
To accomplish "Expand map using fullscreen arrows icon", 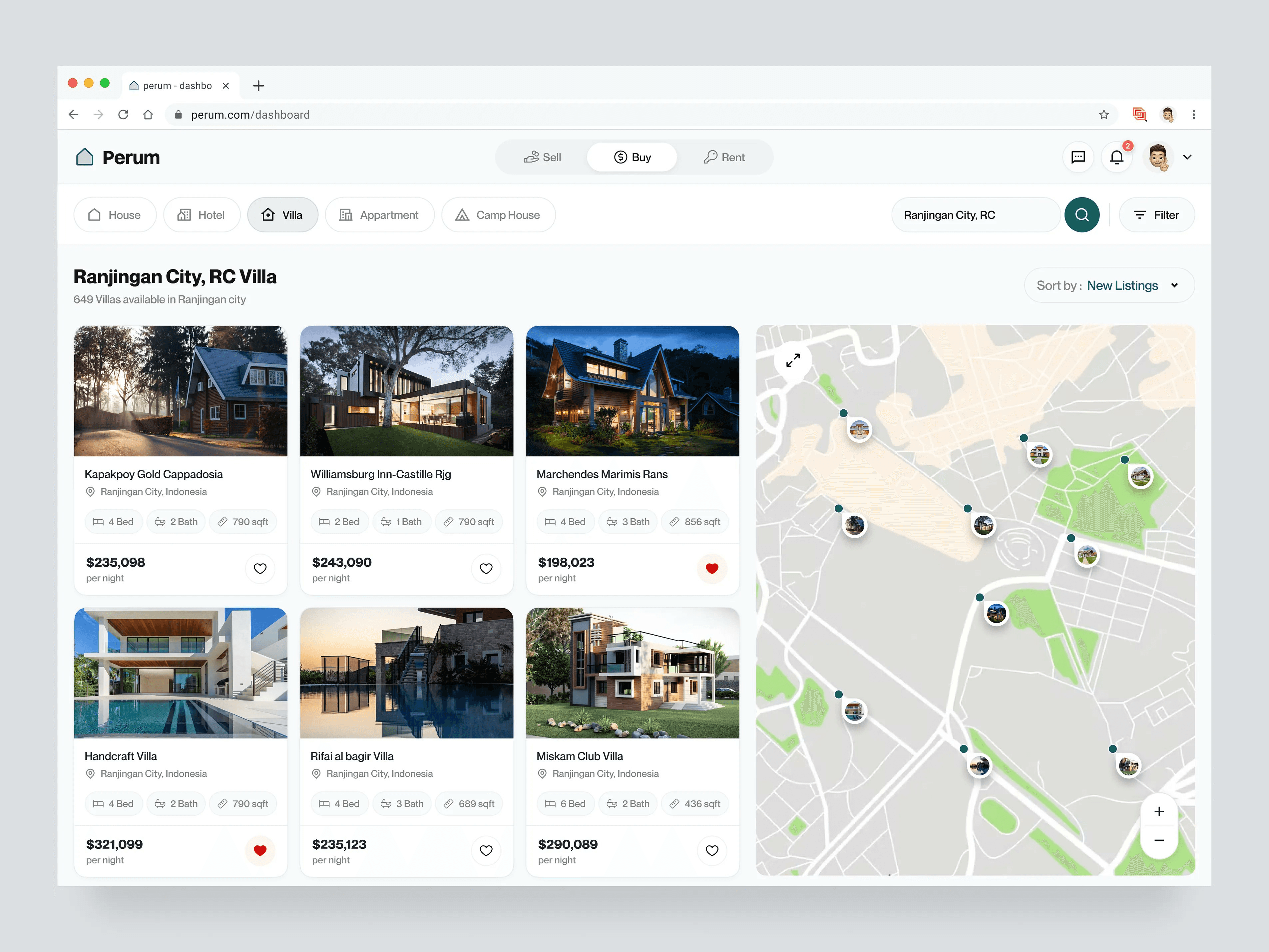I will 793,360.
